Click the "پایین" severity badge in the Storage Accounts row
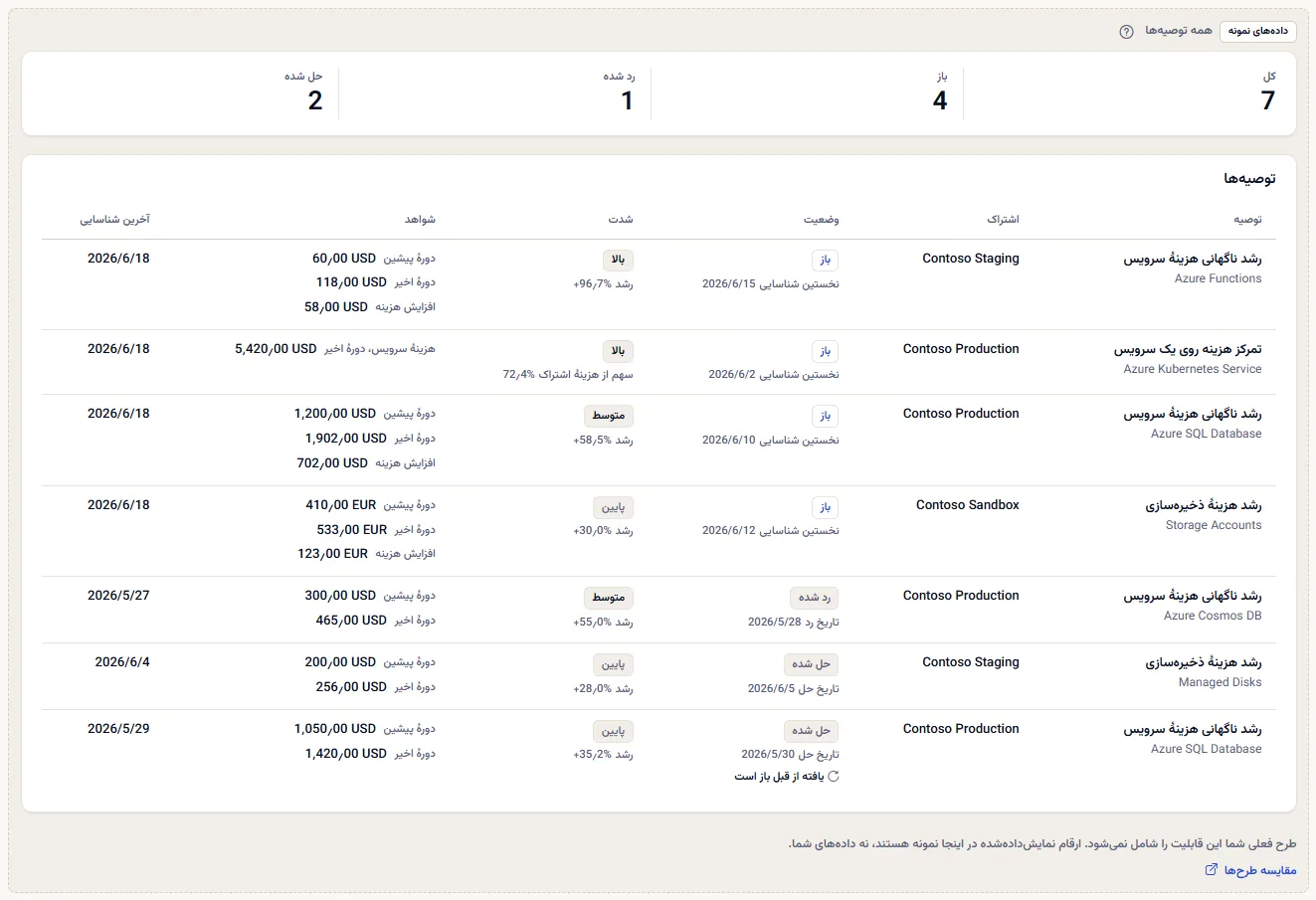The image size is (1316, 900). [x=614, y=507]
